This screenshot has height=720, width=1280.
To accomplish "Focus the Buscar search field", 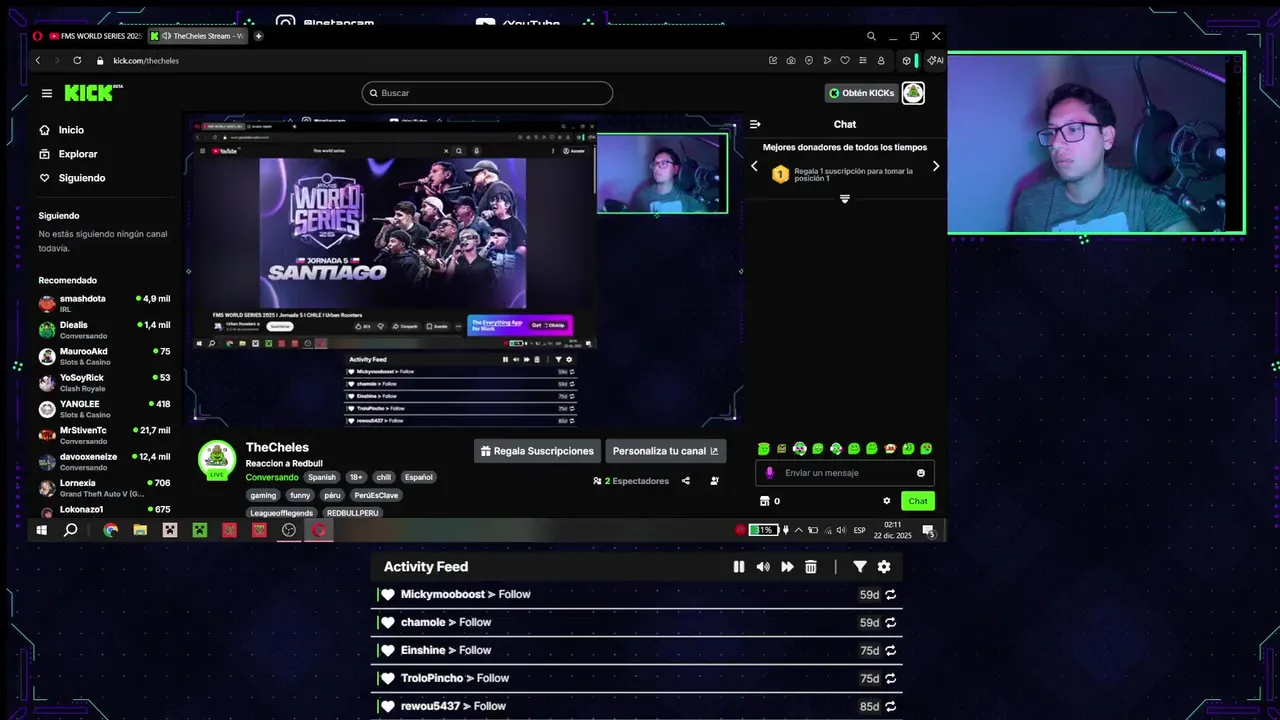I will [x=487, y=93].
